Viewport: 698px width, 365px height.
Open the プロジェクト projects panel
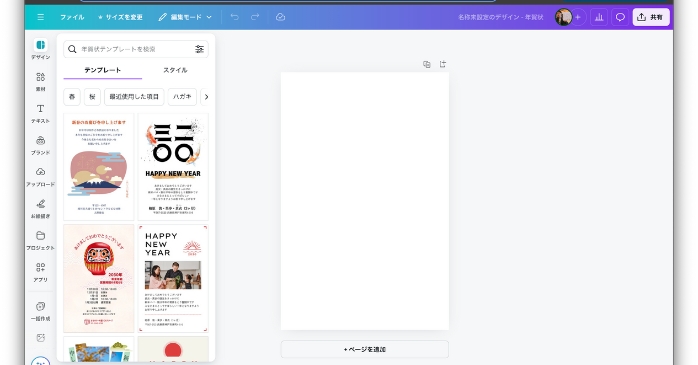click(41, 240)
